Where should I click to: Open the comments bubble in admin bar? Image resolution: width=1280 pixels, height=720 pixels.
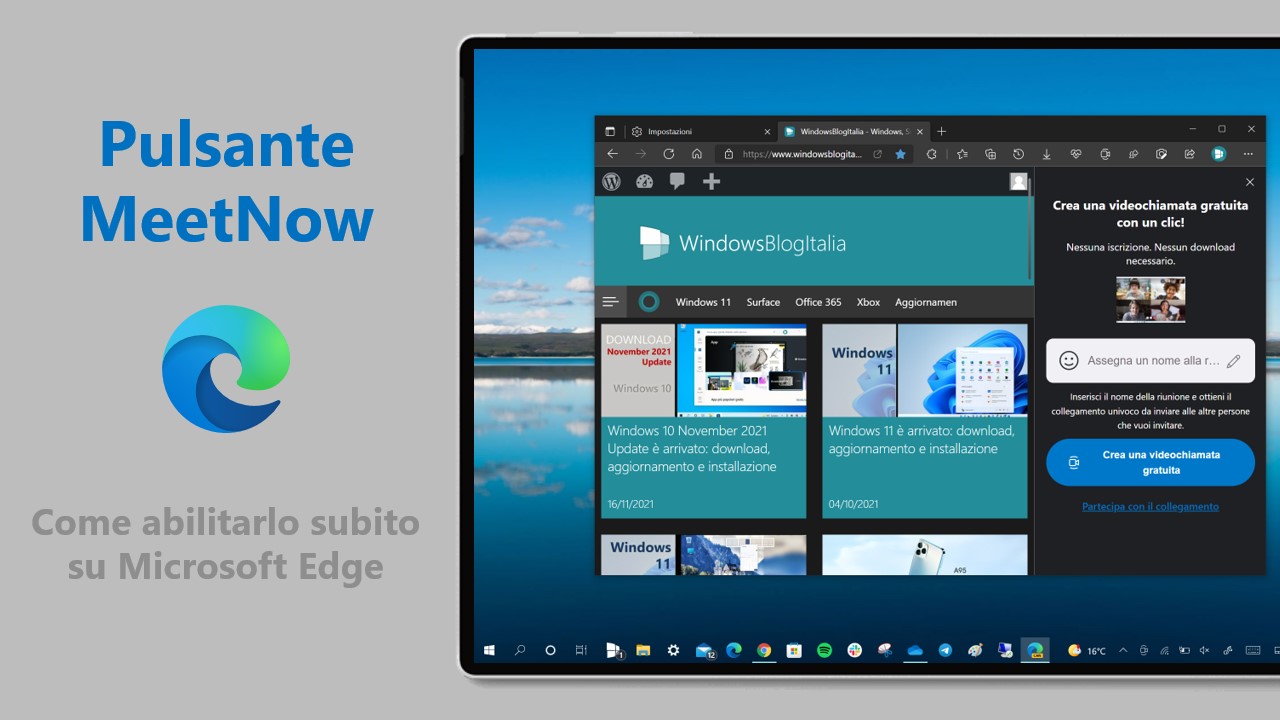(x=677, y=181)
